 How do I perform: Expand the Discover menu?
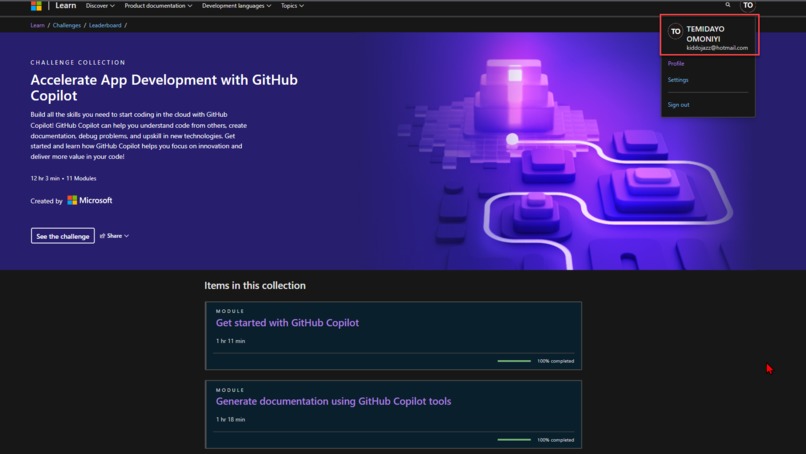(x=100, y=6)
